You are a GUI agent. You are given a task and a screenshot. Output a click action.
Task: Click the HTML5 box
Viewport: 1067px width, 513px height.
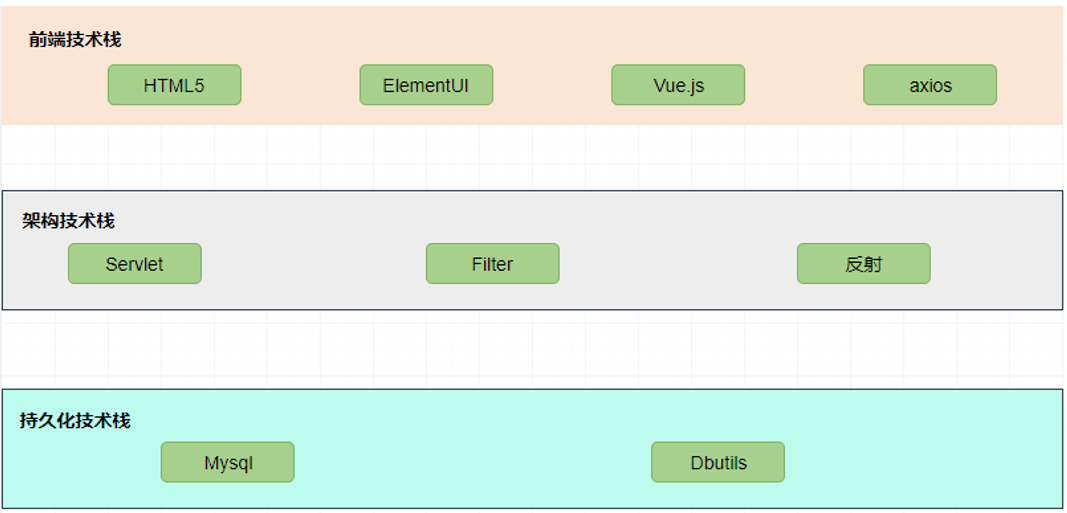click(x=174, y=85)
